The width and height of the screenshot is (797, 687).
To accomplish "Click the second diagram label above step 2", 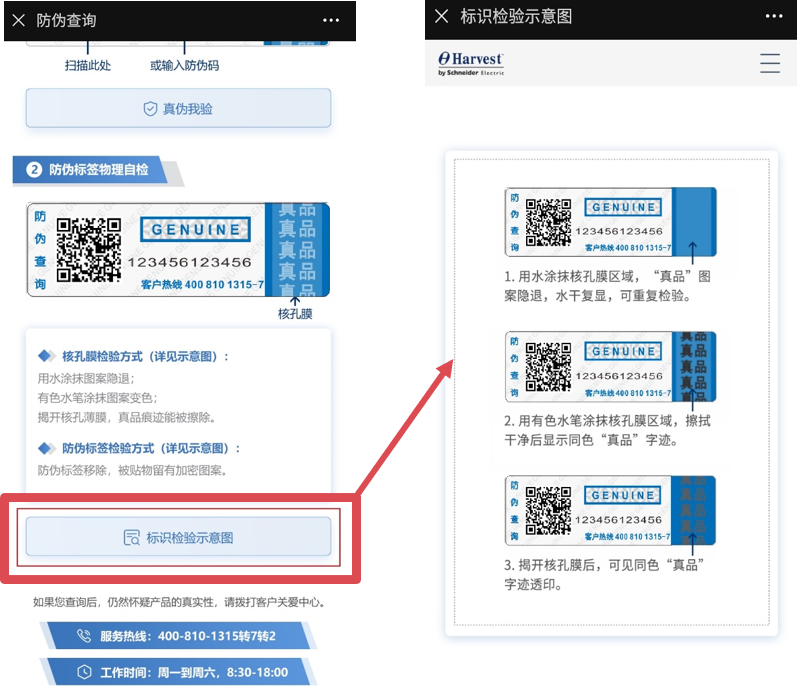I will pos(610,366).
